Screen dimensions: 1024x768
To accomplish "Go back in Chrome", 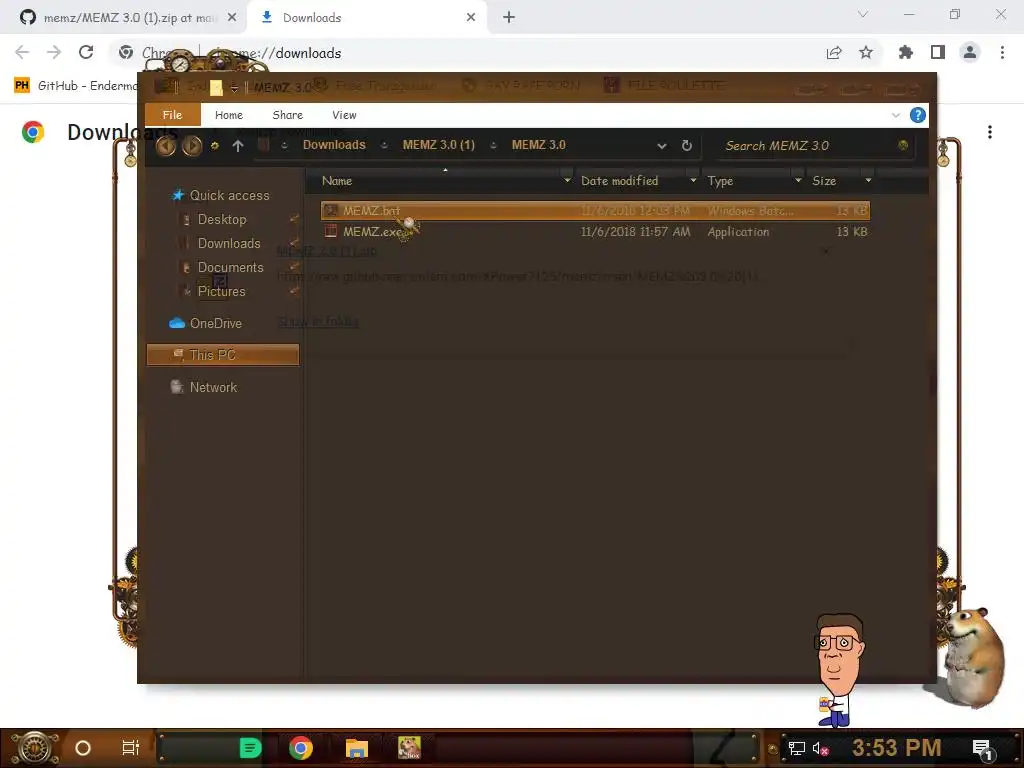I will [22, 52].
